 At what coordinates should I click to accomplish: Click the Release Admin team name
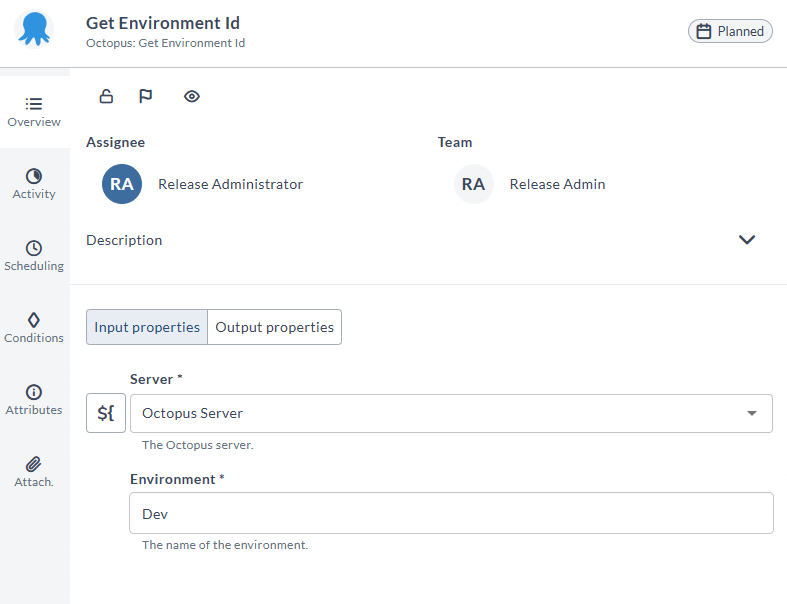pos(557,184)
